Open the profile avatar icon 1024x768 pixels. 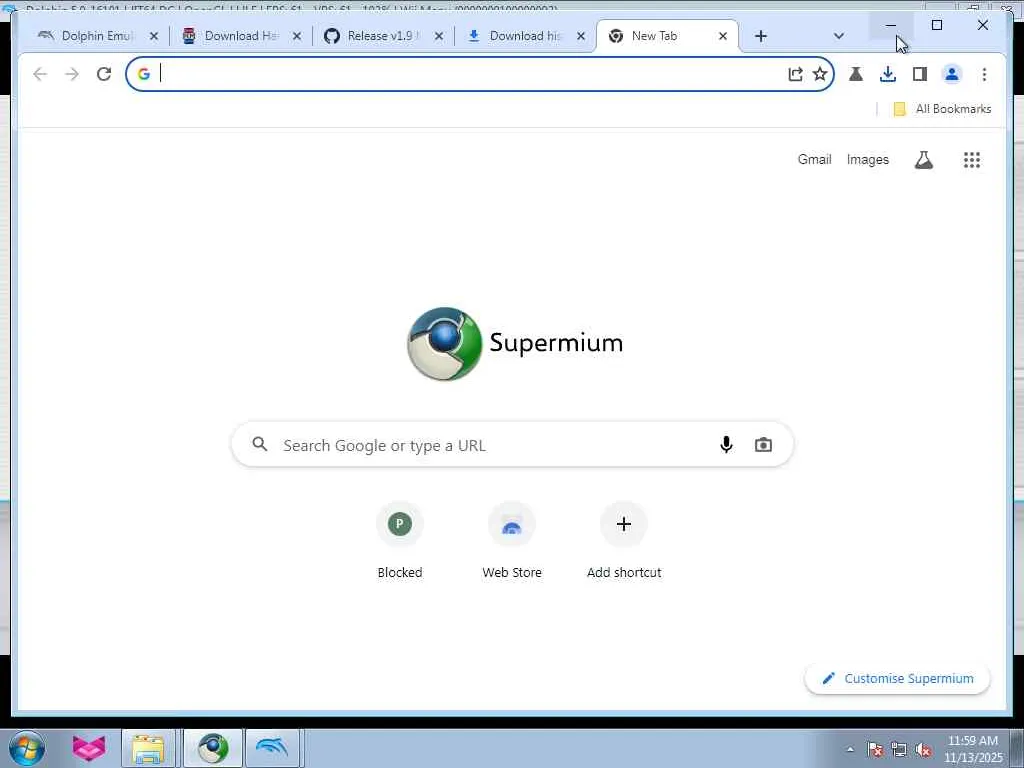[x=952, y=74]
